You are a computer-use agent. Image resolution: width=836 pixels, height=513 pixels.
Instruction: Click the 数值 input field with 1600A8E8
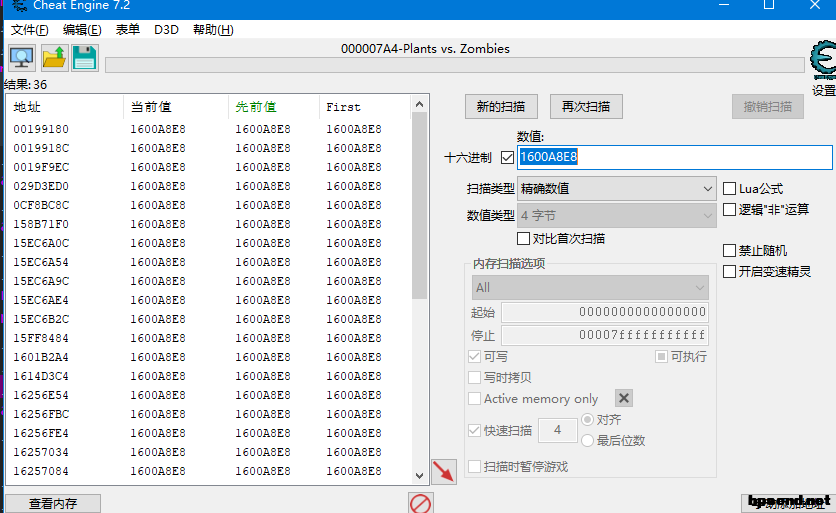[674, 157]
